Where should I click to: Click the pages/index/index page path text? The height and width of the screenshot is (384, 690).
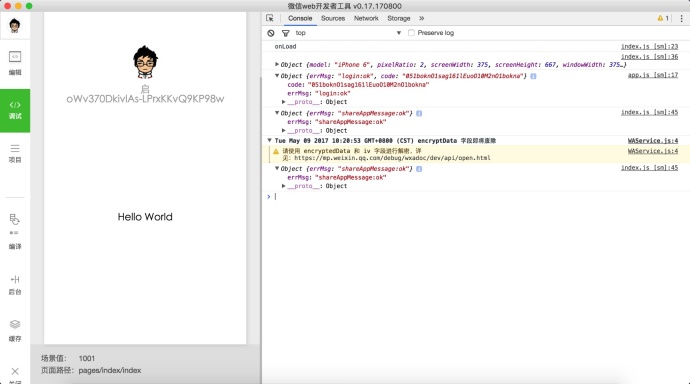click(110, 370)
